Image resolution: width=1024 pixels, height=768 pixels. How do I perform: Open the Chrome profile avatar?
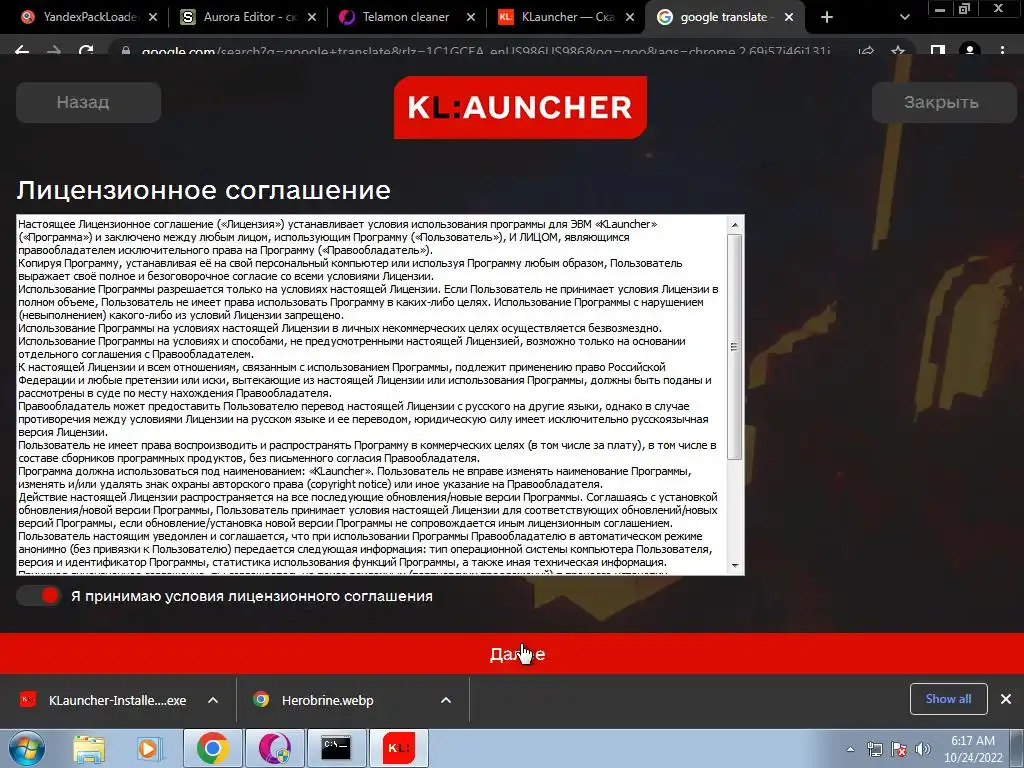point(970,50)
